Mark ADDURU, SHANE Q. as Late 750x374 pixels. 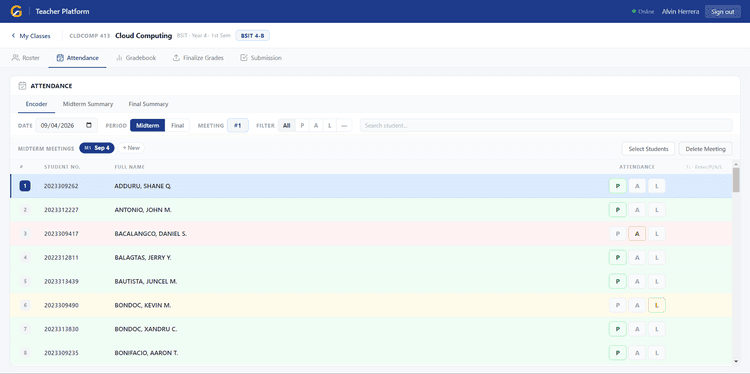657,186
